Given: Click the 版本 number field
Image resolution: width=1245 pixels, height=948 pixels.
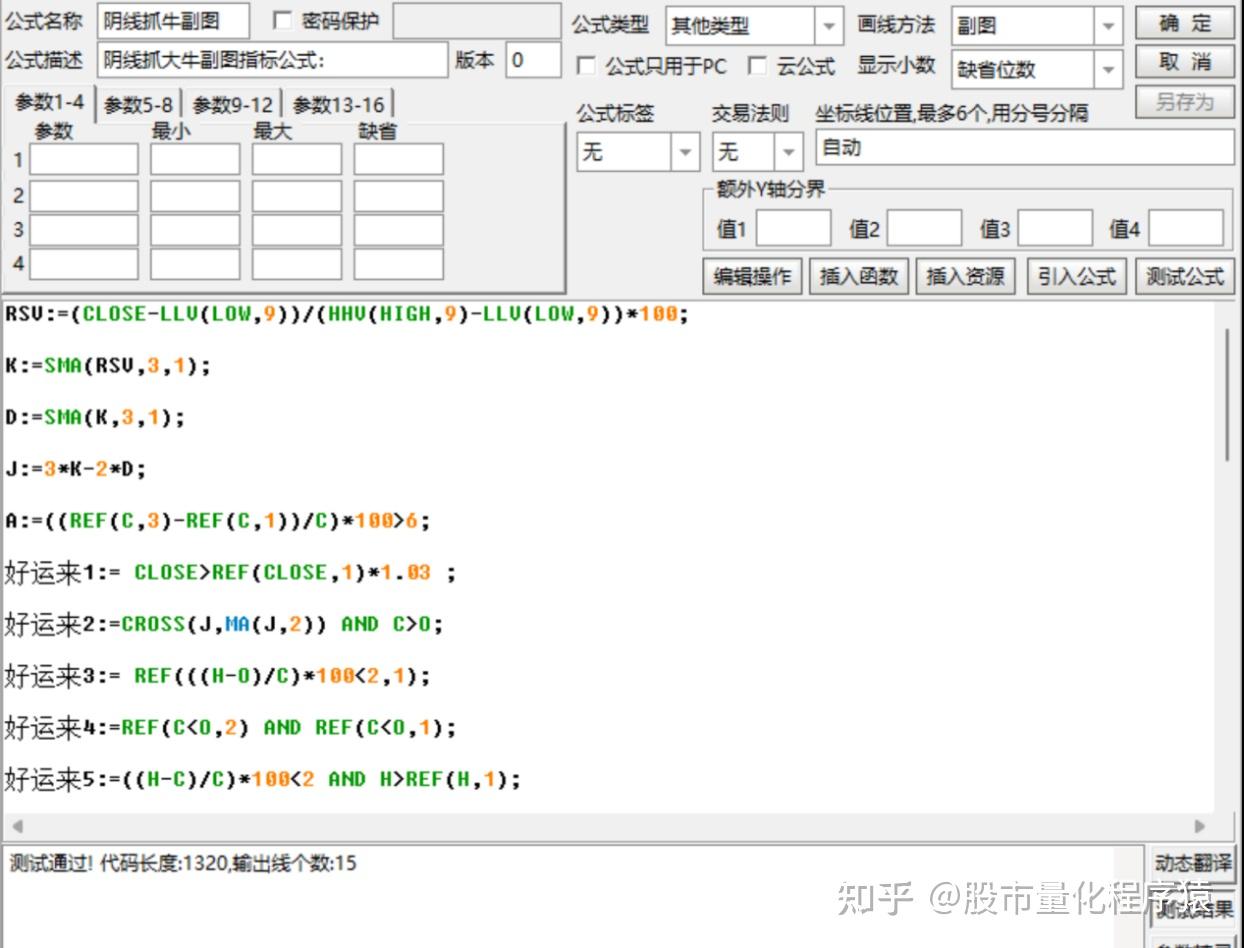Looking at the screenshot, I should tap(533, 60).
